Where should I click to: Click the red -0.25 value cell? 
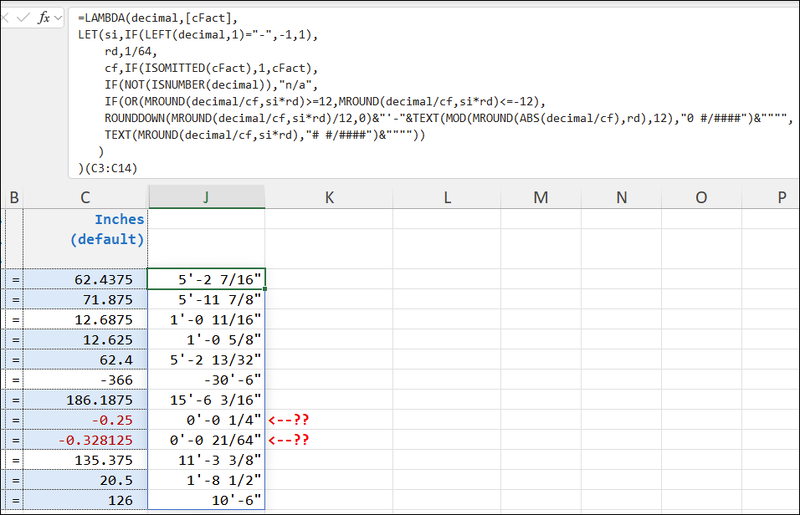[85, 418]
